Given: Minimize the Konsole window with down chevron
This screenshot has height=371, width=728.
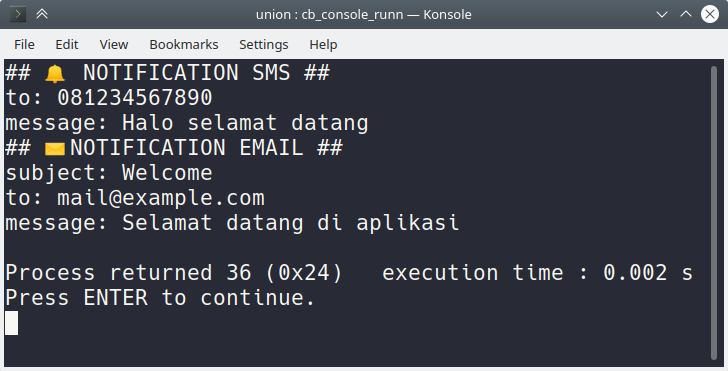Looking at the screenshot, I should click(x=662, y=14).
